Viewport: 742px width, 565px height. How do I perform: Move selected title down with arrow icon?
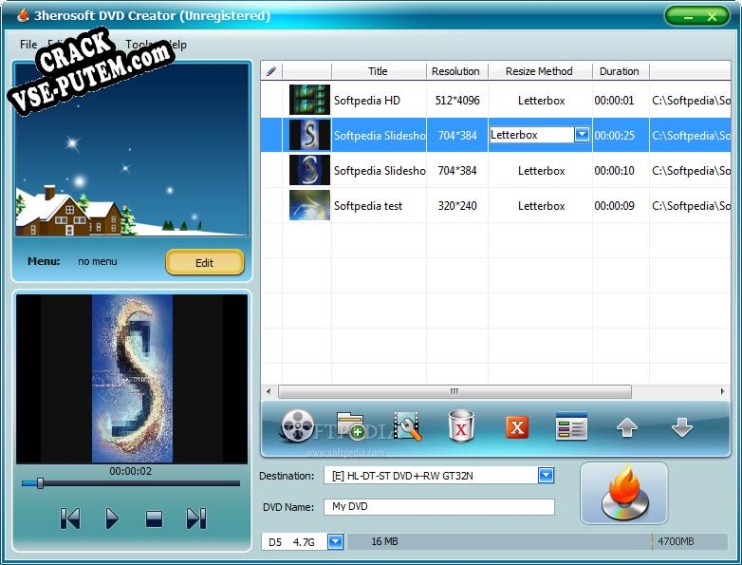coord(682,428)
